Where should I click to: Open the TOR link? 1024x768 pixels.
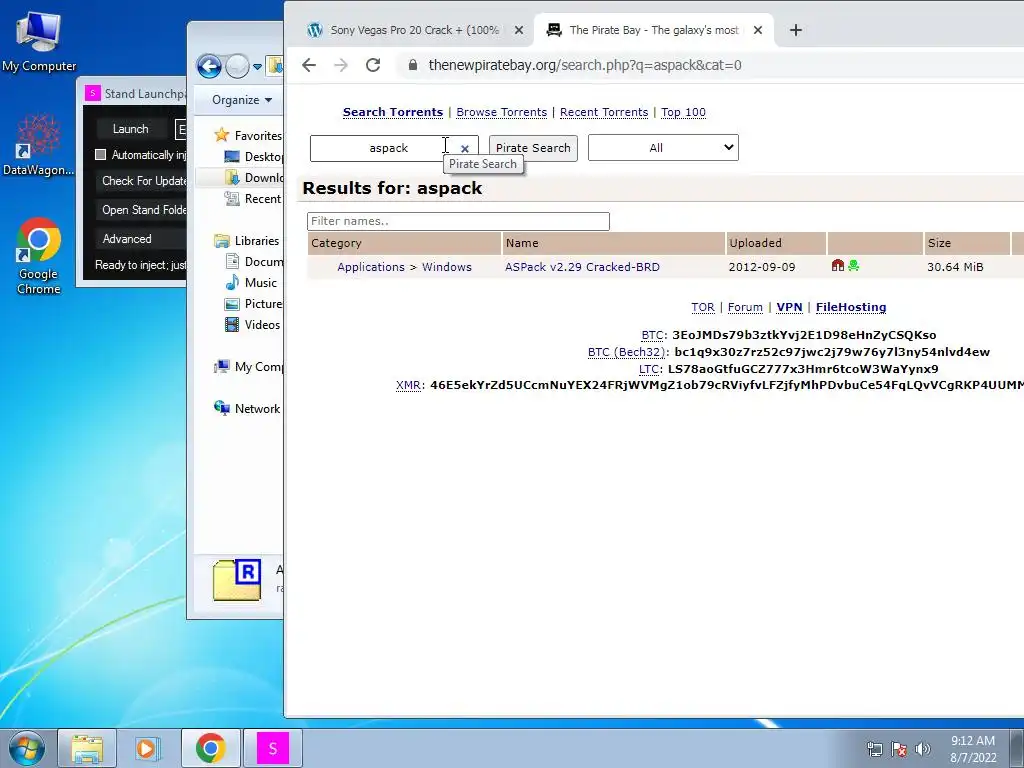(703, 307)
